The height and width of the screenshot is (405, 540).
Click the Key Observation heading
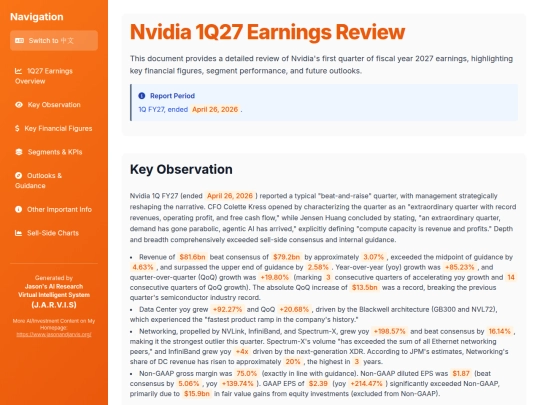pyautogui.click(x=181, y=169)
